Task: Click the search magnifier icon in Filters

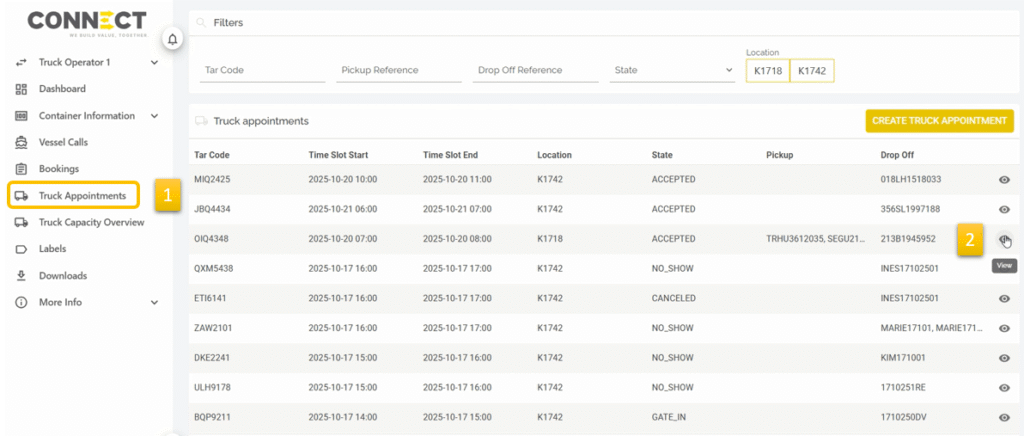Action: (x=202, y=22)
